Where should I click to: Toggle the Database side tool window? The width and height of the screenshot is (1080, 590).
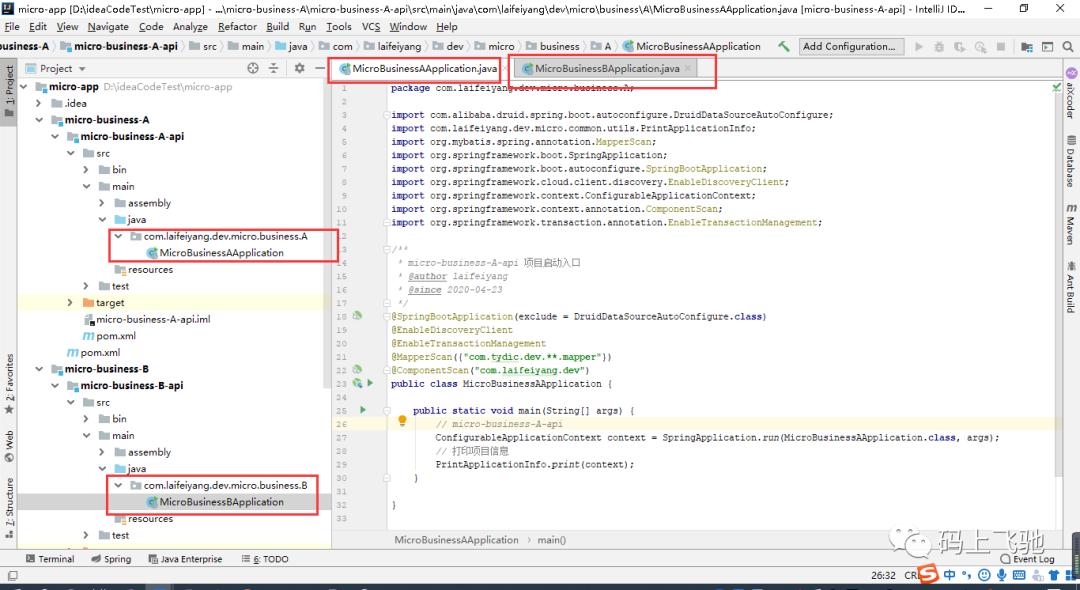pyautogui.click(x=1071, y=162)
